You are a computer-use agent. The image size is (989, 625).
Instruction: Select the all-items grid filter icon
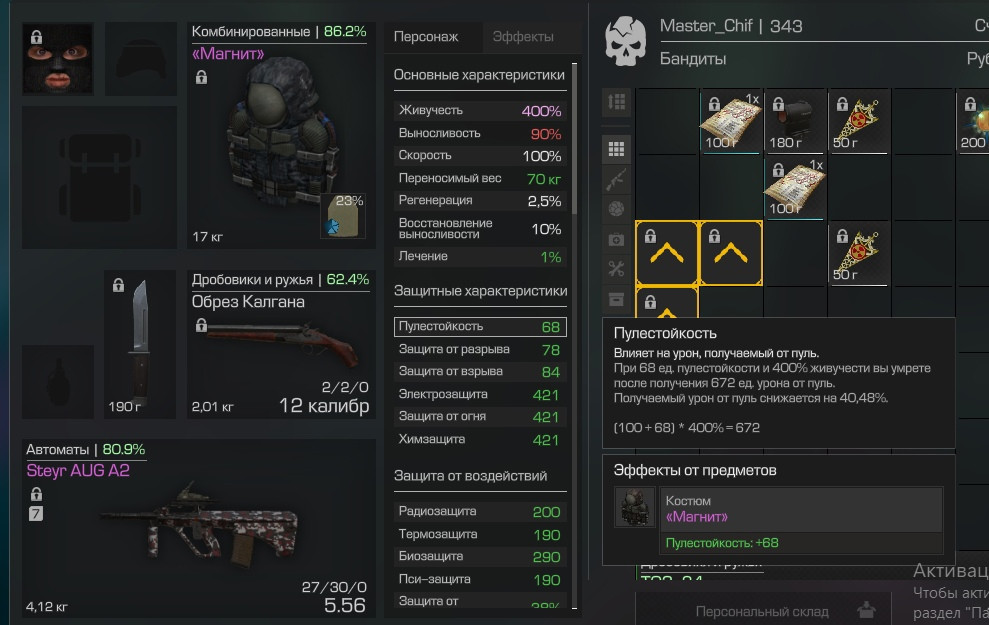tap(616, 149)
